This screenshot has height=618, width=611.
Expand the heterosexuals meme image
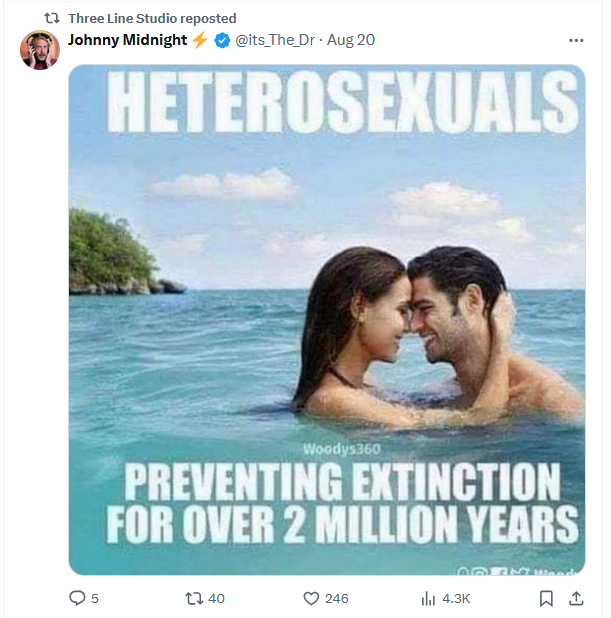[327, 320]
